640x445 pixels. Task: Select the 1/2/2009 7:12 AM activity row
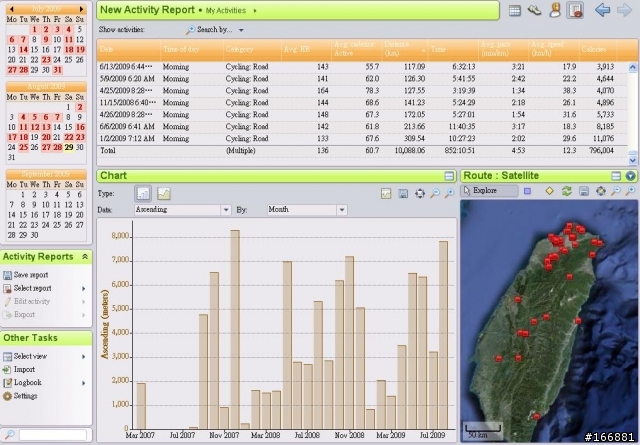pyautogui.click(x=362, y=138)
